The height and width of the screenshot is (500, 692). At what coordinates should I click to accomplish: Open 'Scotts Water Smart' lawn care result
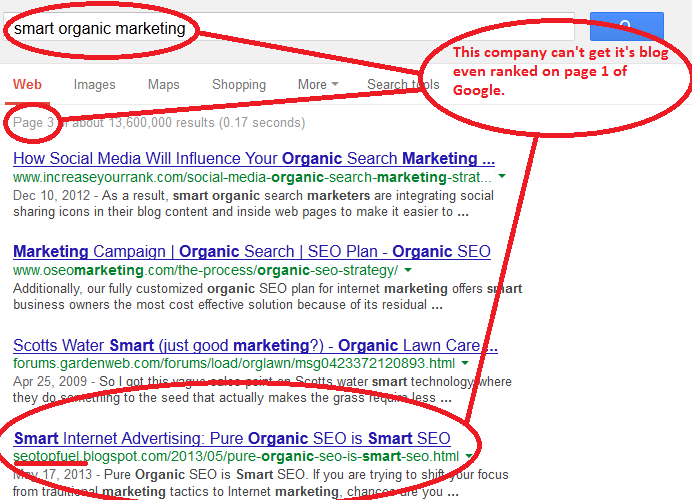[x=256, y=345]
